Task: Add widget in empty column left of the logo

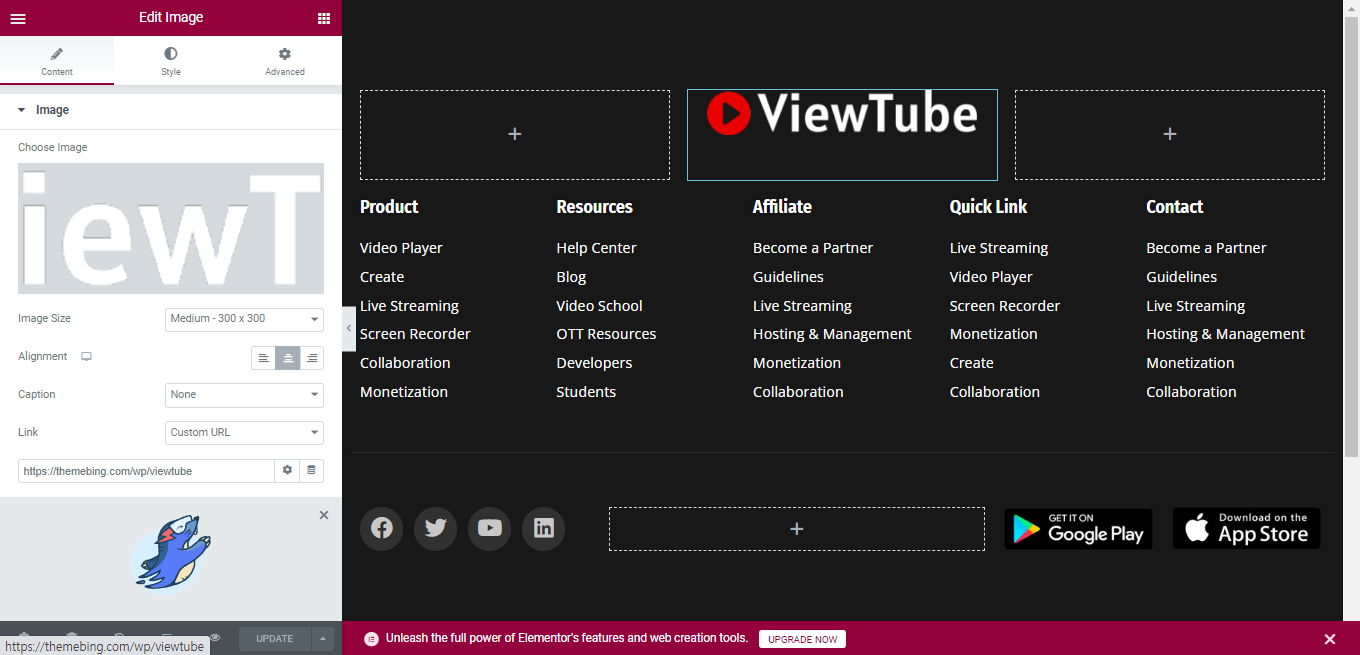Action: [x=515, y=134]
